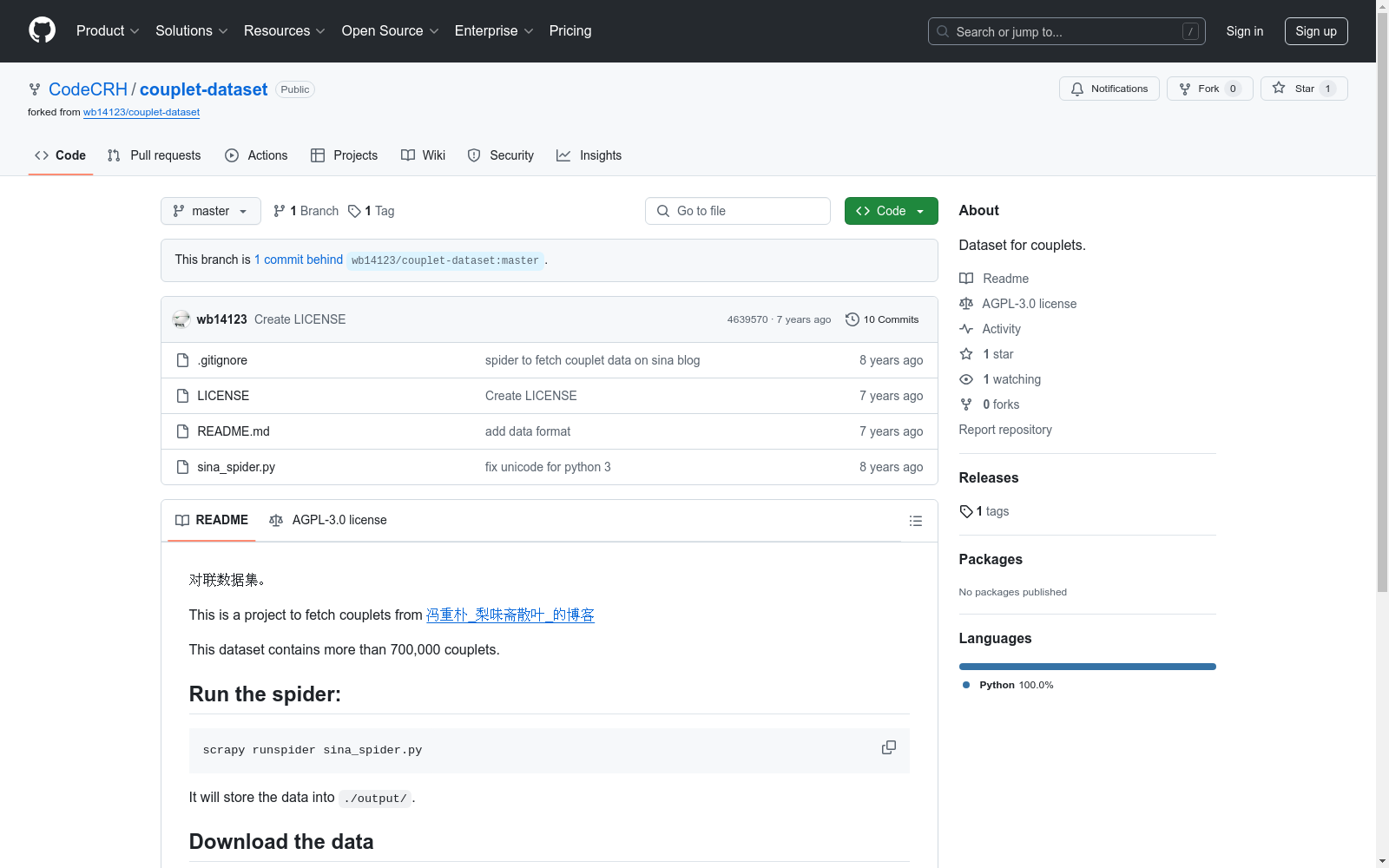Open the Chinese blog link in README

510,615
